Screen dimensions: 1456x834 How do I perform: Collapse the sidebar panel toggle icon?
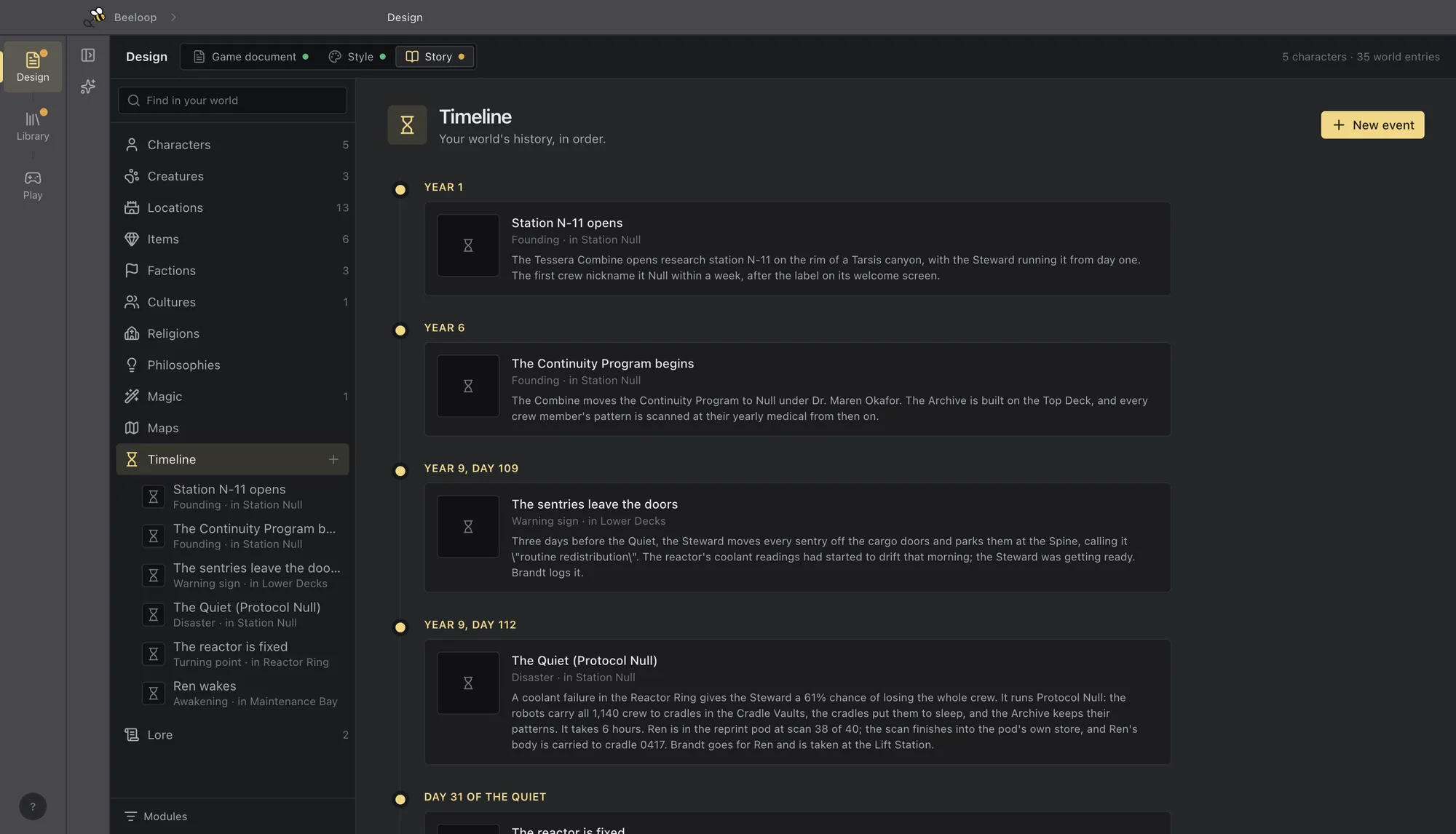pos(88,55)
